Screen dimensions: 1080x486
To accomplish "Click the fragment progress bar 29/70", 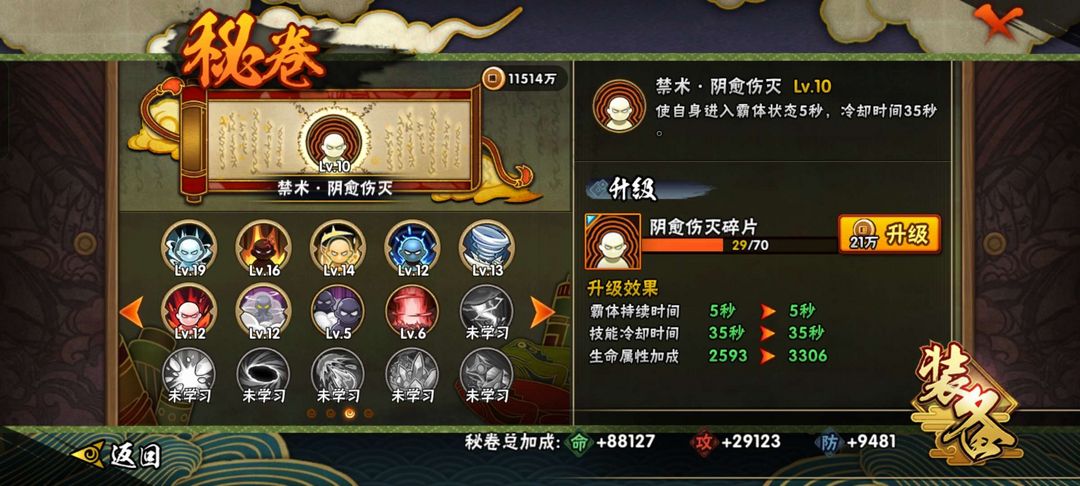I will click(x=740, y=245).
